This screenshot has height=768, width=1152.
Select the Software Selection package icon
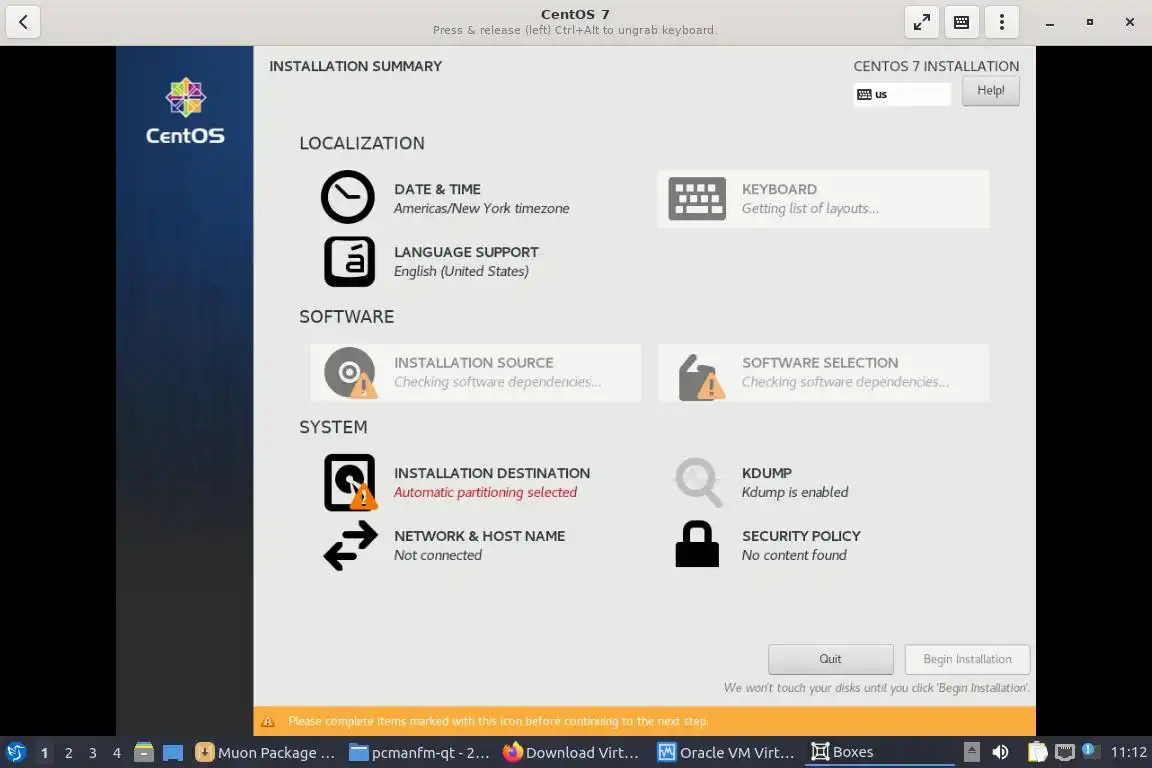(x=701, y=377)
